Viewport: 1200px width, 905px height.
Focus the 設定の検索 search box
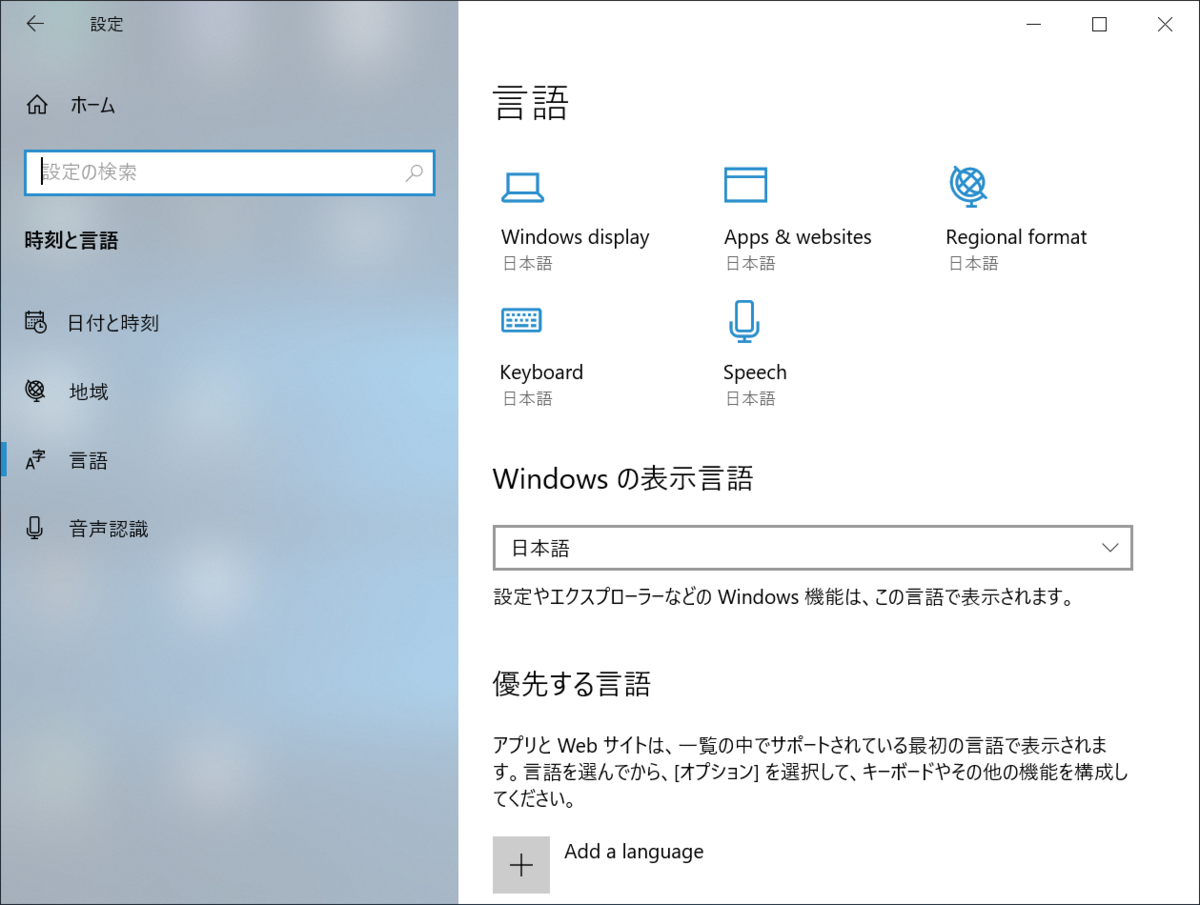pos(229,172)
